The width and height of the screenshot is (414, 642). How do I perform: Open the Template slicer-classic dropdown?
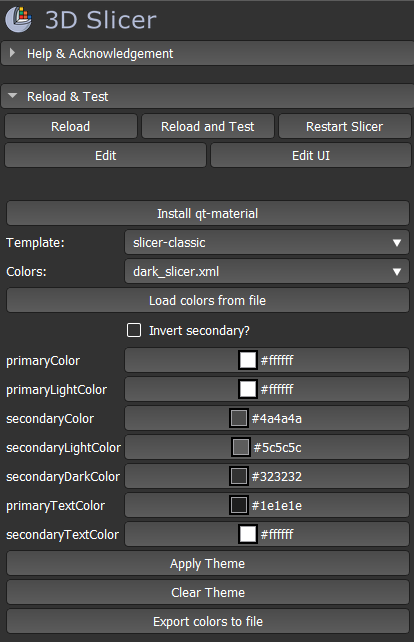pyautogui.click(x=267, y=242)
